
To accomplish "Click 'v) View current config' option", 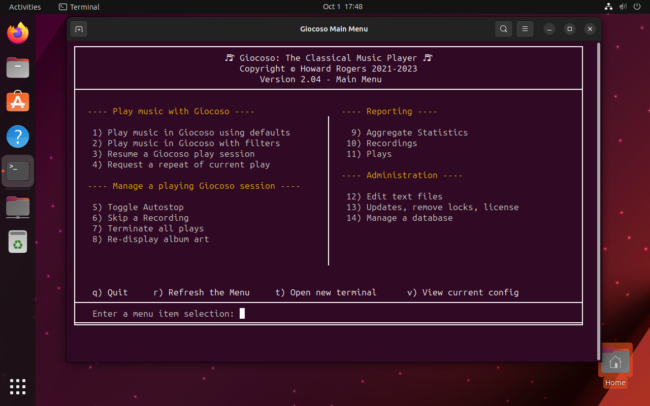I will 463,292.
